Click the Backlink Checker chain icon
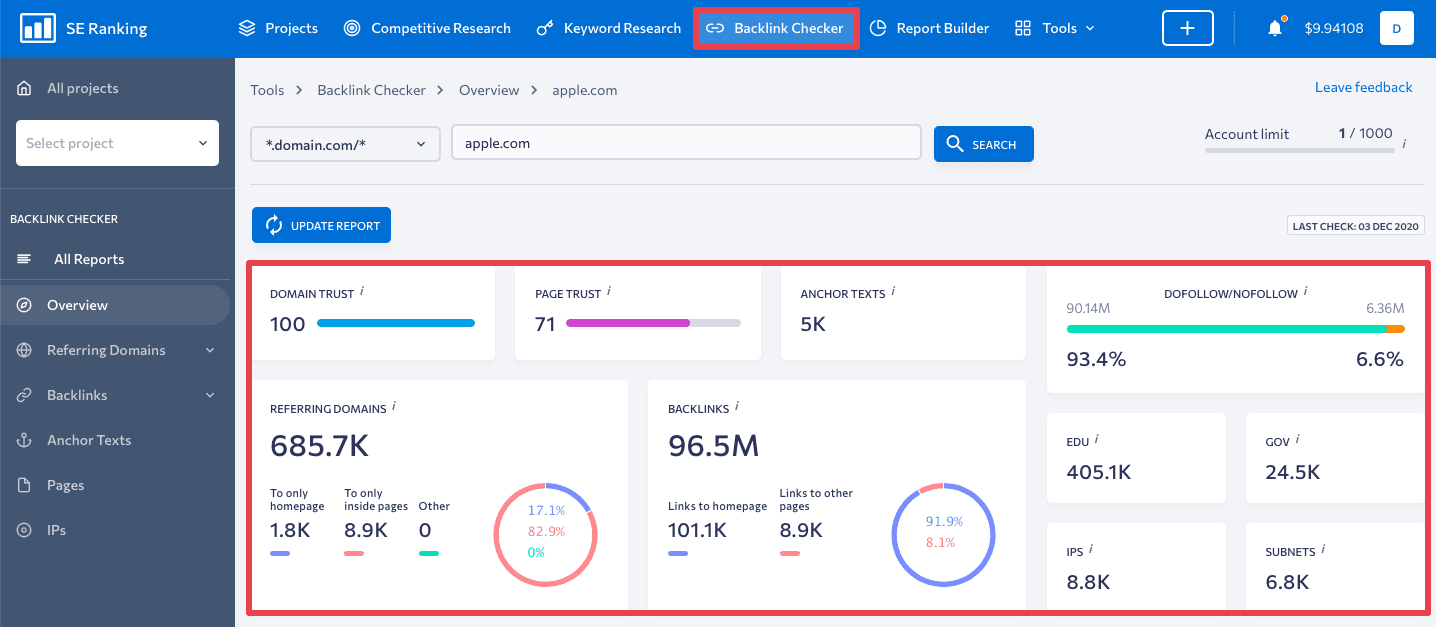The image size is (1436, 627). point(715,28)
